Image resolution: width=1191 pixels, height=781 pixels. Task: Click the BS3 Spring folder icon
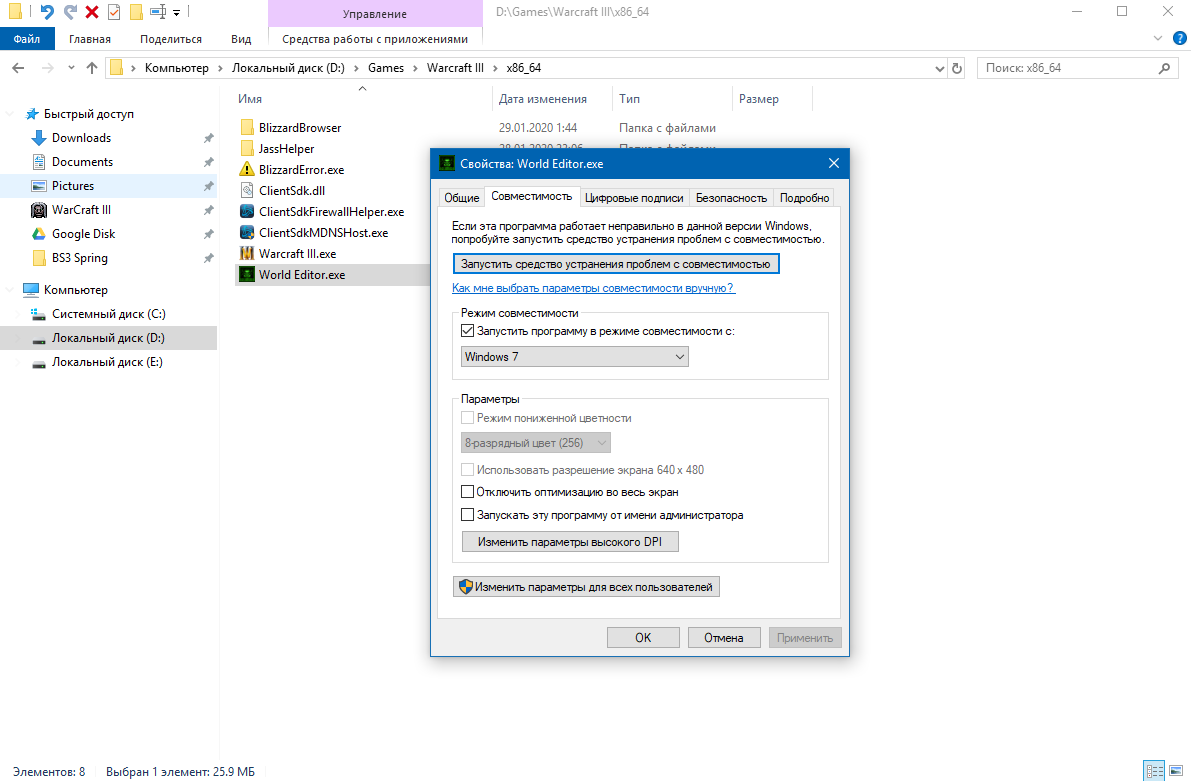coord(39,258)
